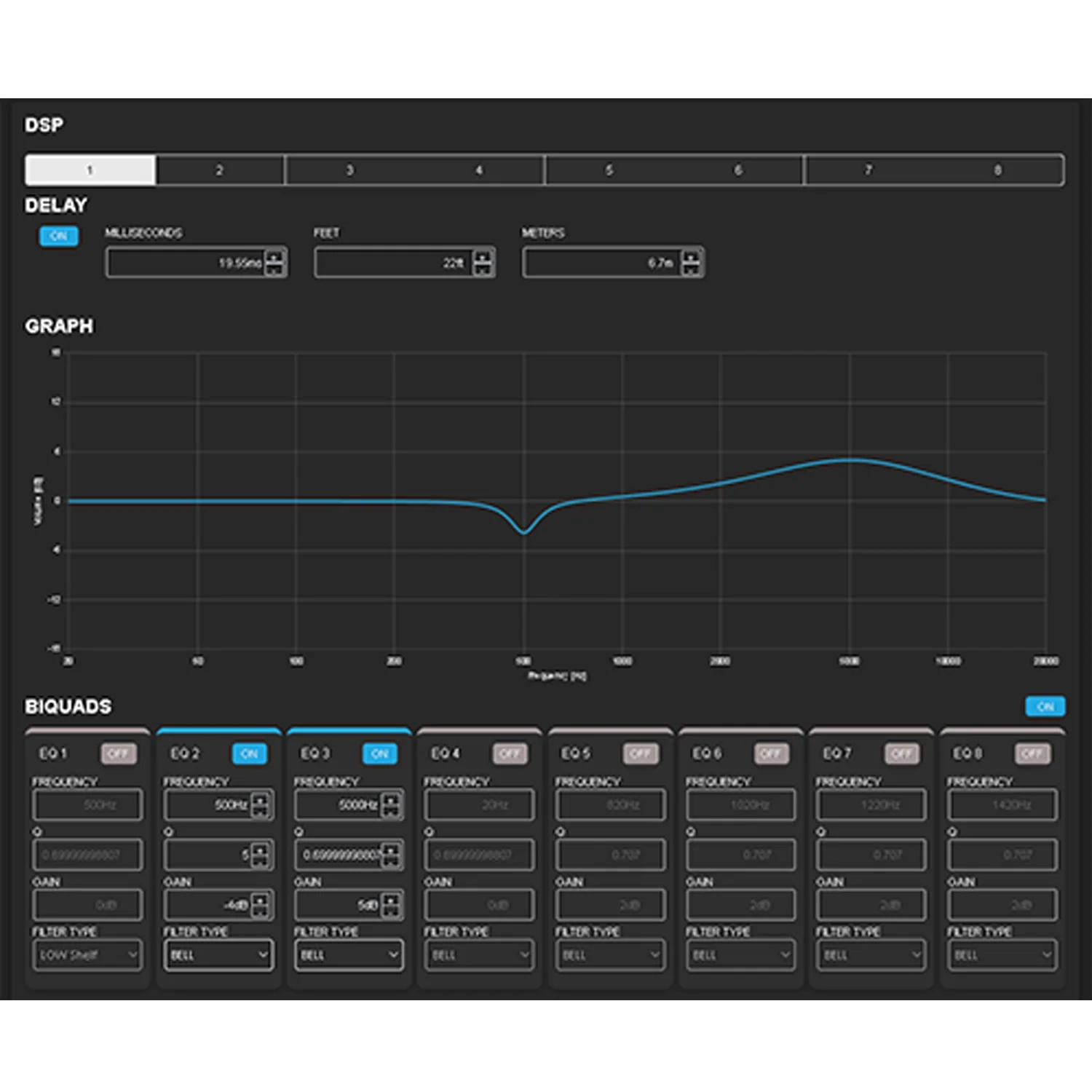
Task: Enable the EQ 8 band toggle
Action: point(1032,753)
